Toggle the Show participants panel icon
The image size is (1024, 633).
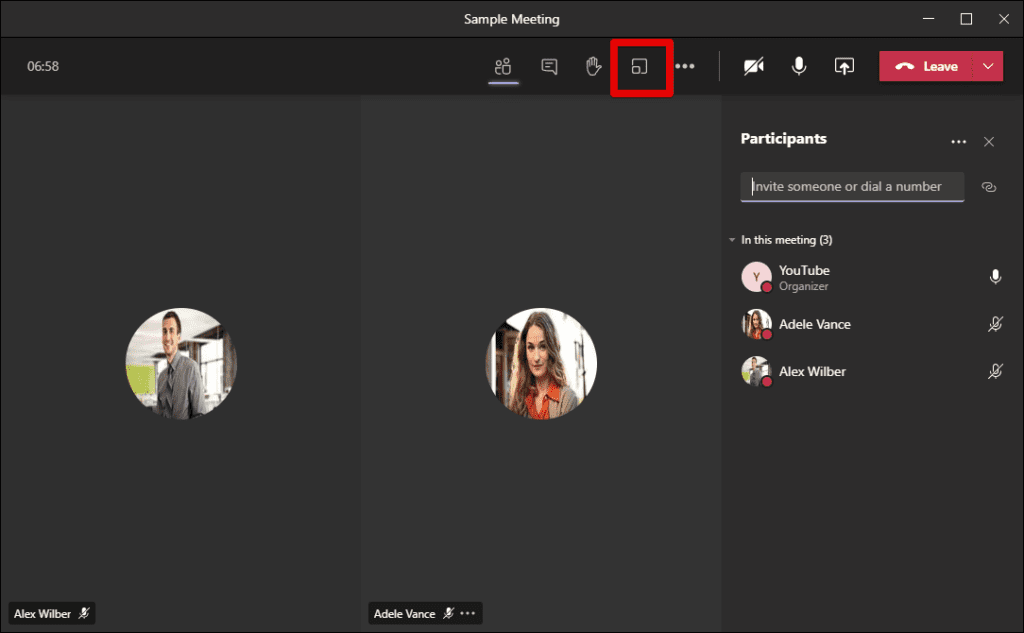click(x=503, y=67)
